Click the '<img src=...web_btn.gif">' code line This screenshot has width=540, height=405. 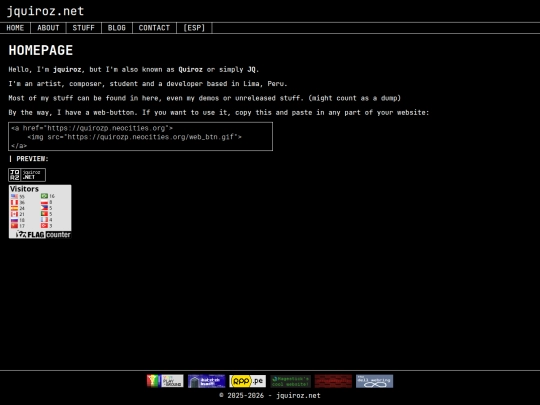(x=135, y=137)
